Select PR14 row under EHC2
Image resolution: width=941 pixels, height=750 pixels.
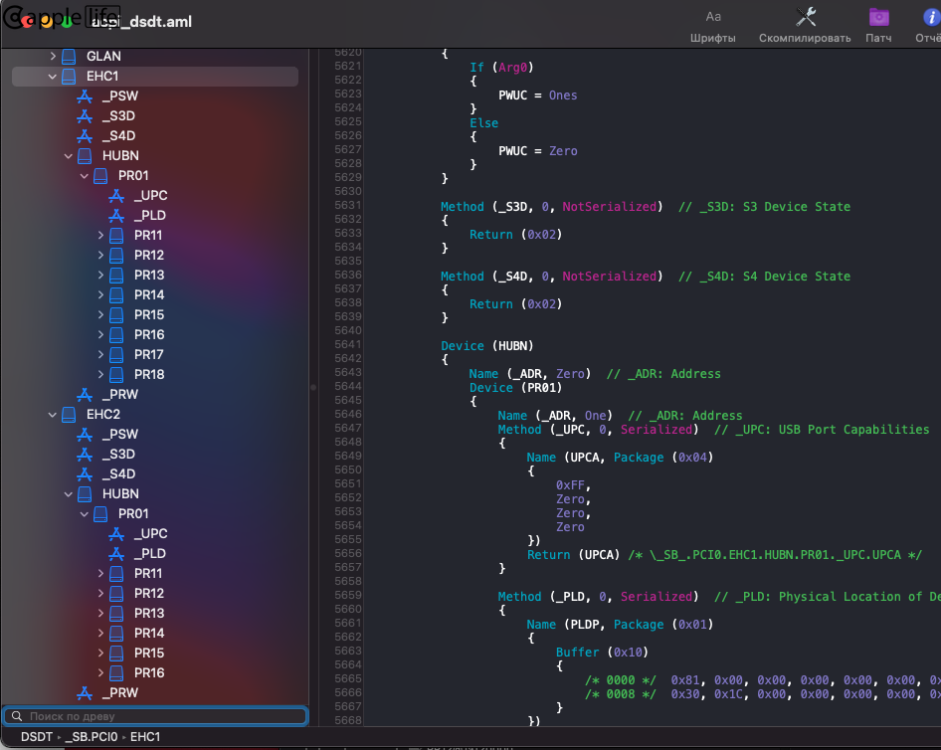coord(155,633)
